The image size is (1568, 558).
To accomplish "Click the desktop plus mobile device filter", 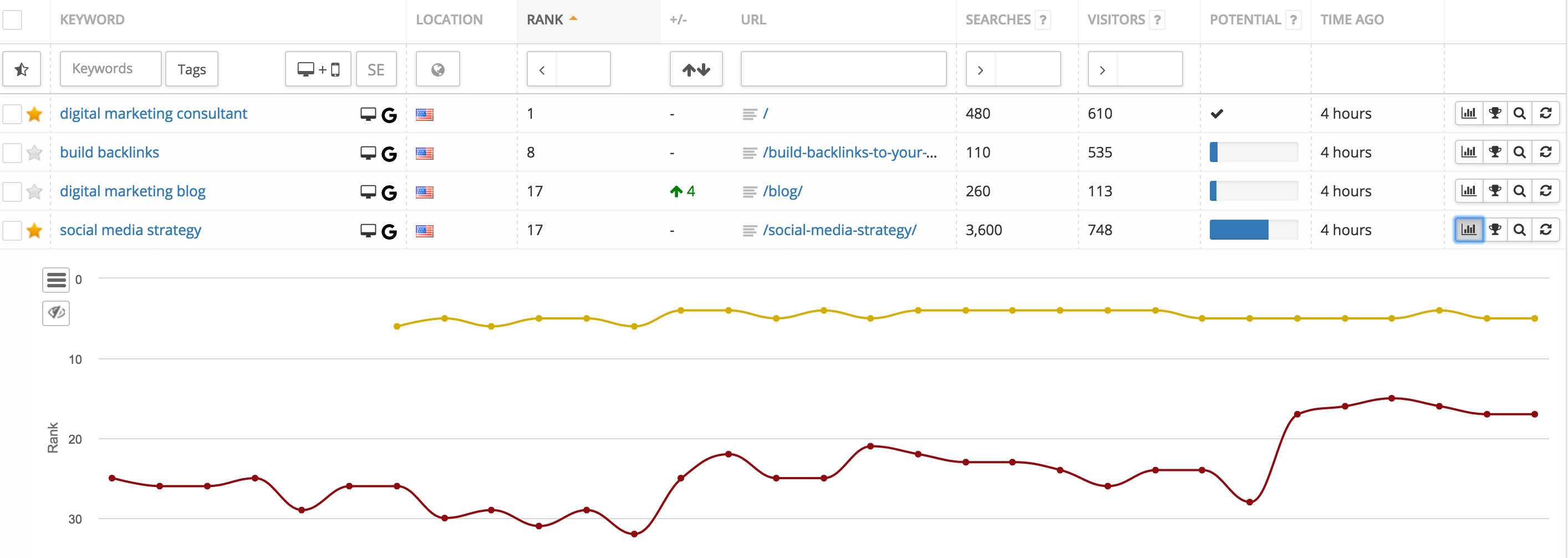I will click(x=318, y=69).
